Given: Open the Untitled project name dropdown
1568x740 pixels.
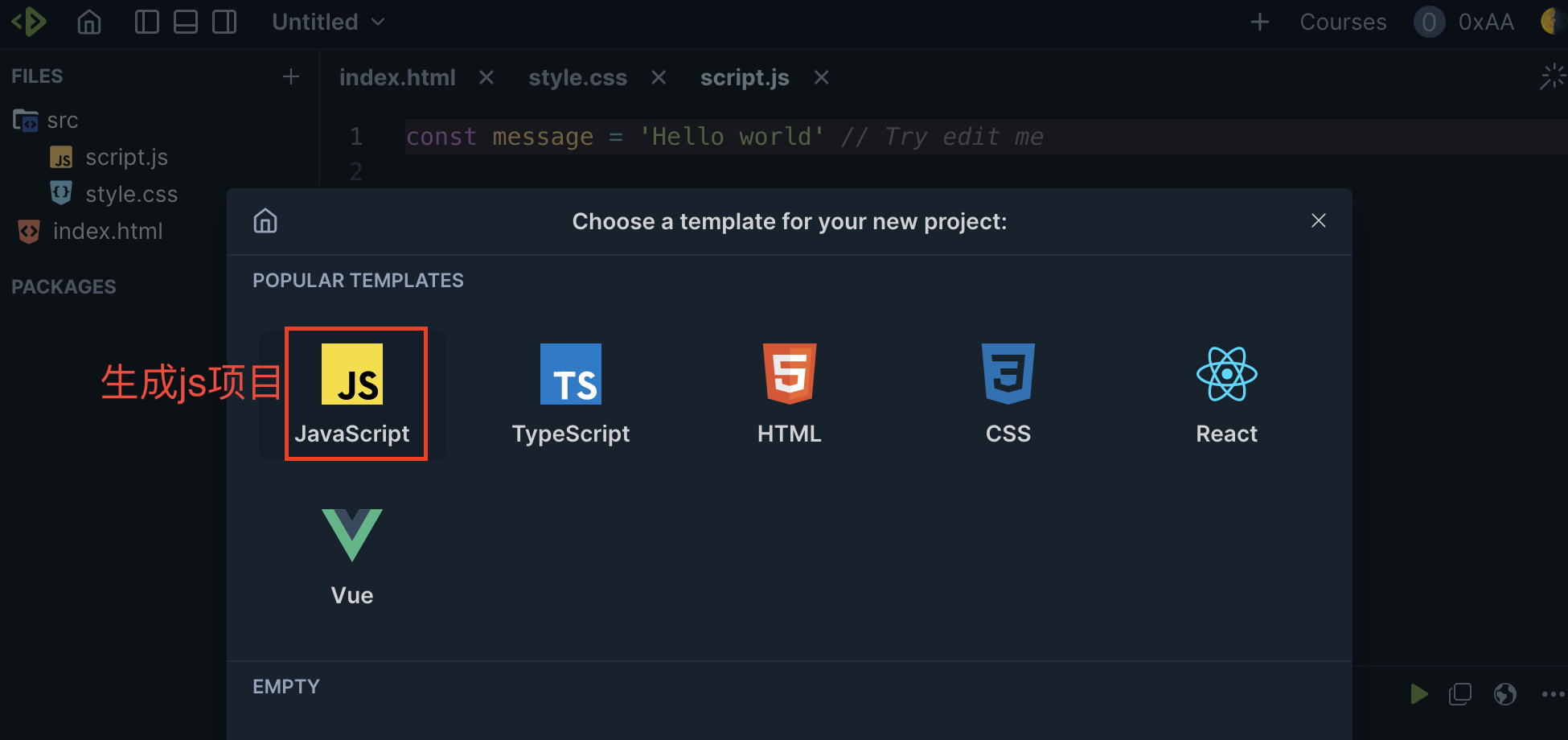Looking at the screenshot, I should [x=328, y=22].
